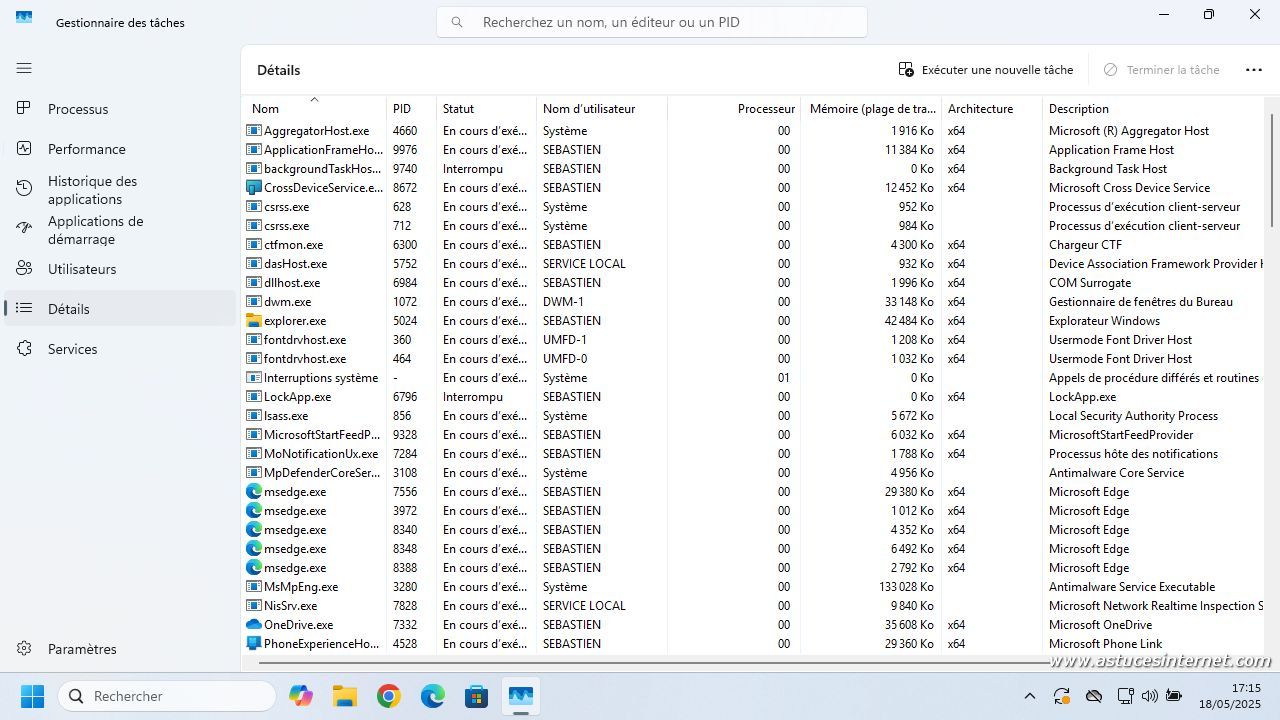This screenshot has width=1280, height=720.
Task: Click the AggregatorHost.exe process icon
Action: (x=254, y=131)
